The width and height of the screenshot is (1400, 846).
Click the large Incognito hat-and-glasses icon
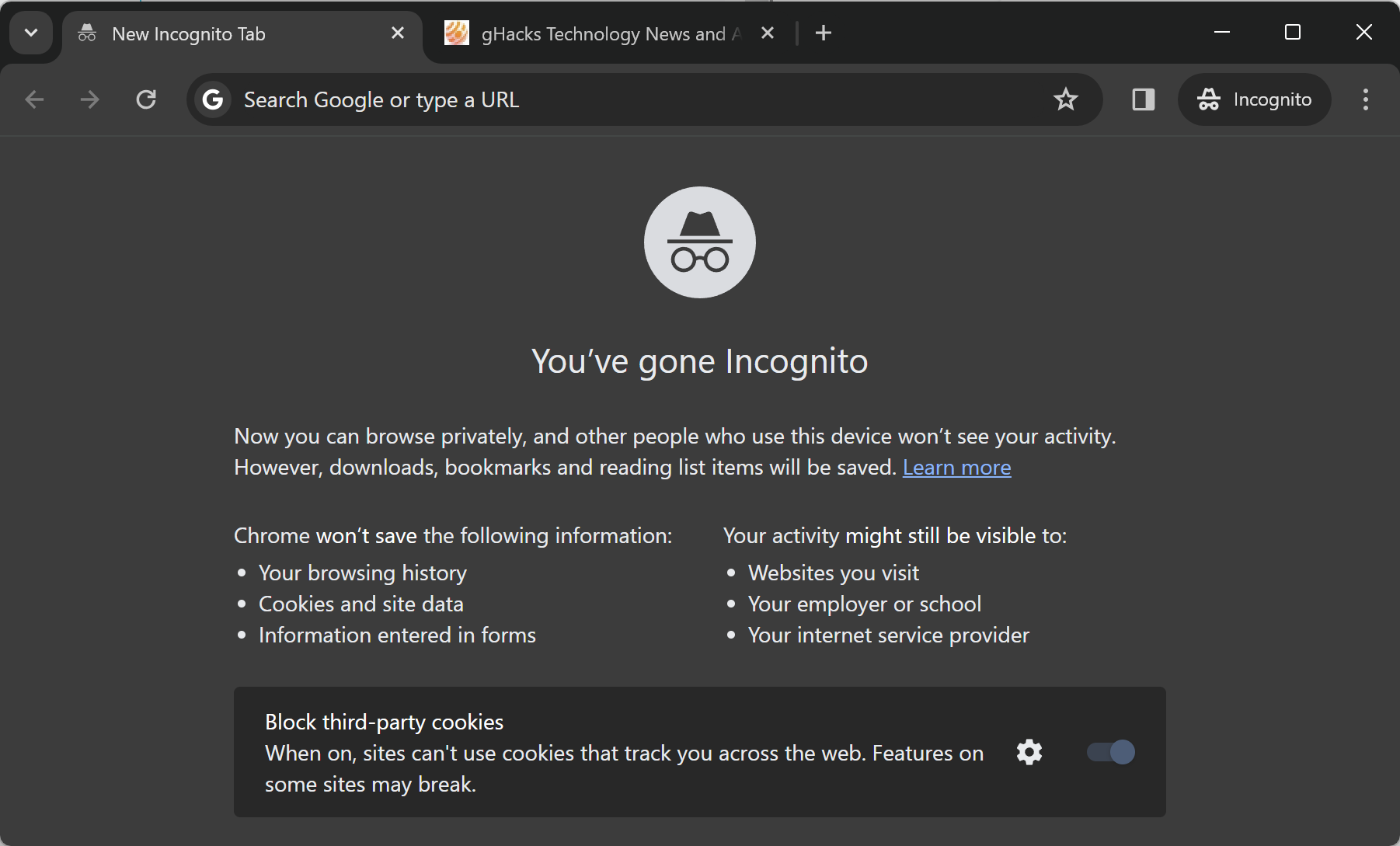[x=699, y=242]
